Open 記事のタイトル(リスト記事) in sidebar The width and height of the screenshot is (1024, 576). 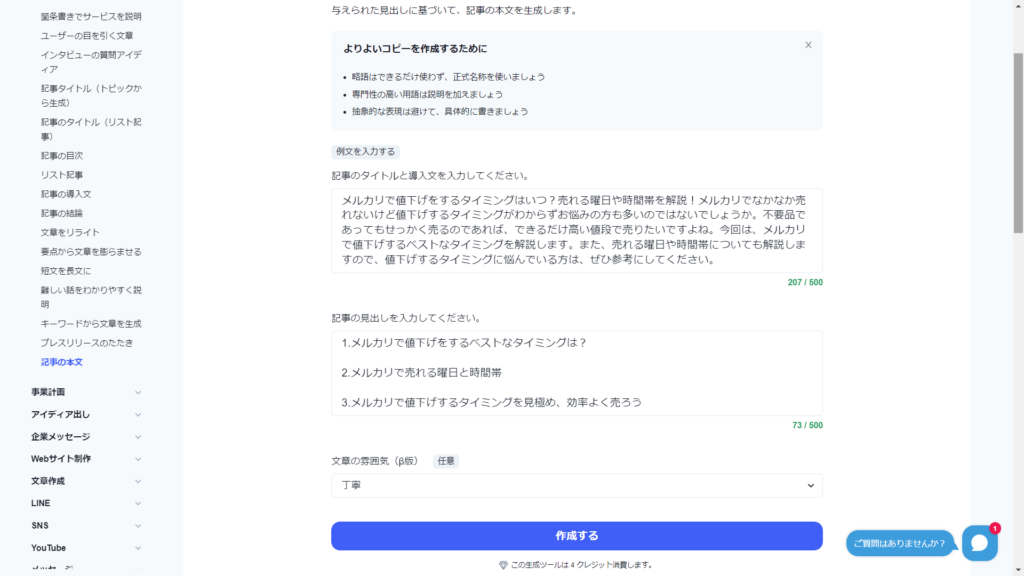click(91, 129)
